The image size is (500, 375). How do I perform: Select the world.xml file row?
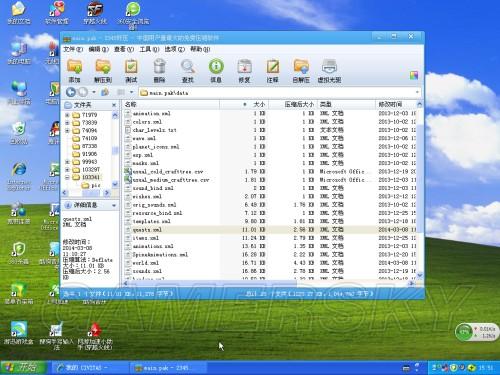[270, 263]
